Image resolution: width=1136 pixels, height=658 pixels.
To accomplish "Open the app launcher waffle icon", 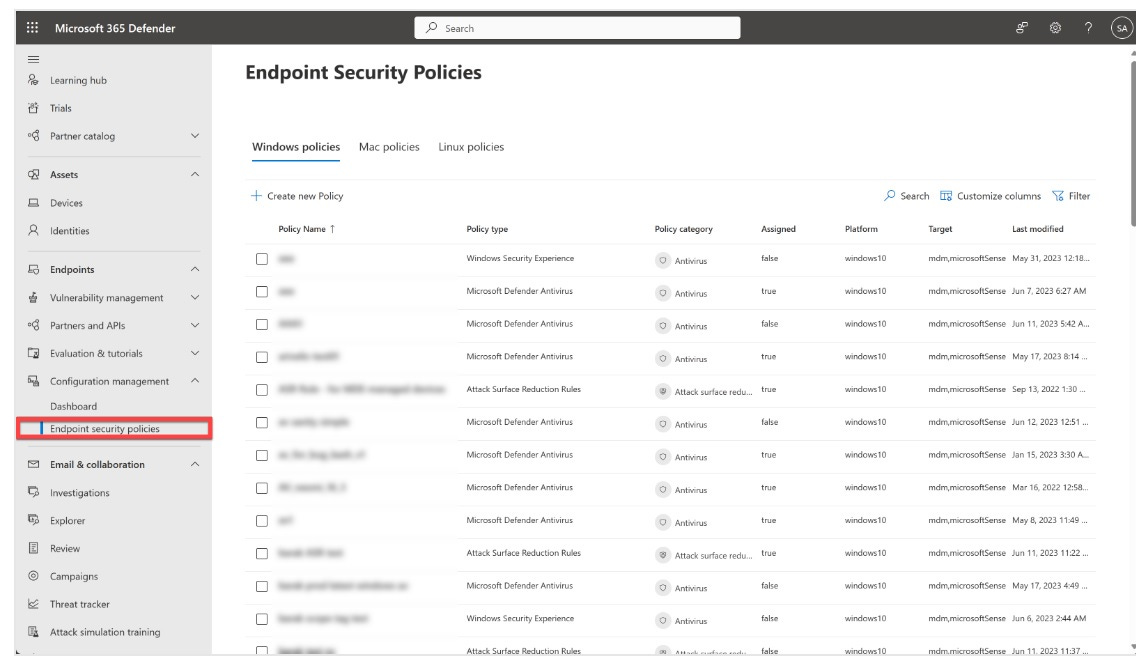I will click(x=32, y=28).
